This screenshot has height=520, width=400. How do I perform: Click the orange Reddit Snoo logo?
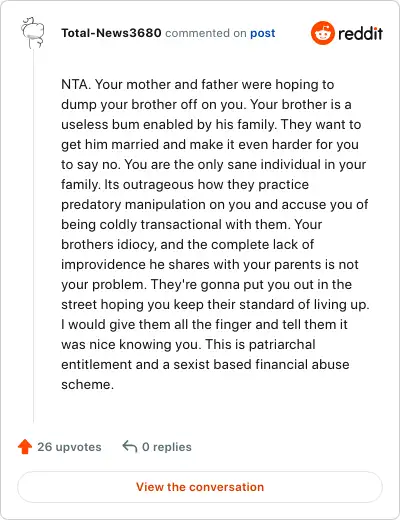pyautogui.click(x=322, y=33)
